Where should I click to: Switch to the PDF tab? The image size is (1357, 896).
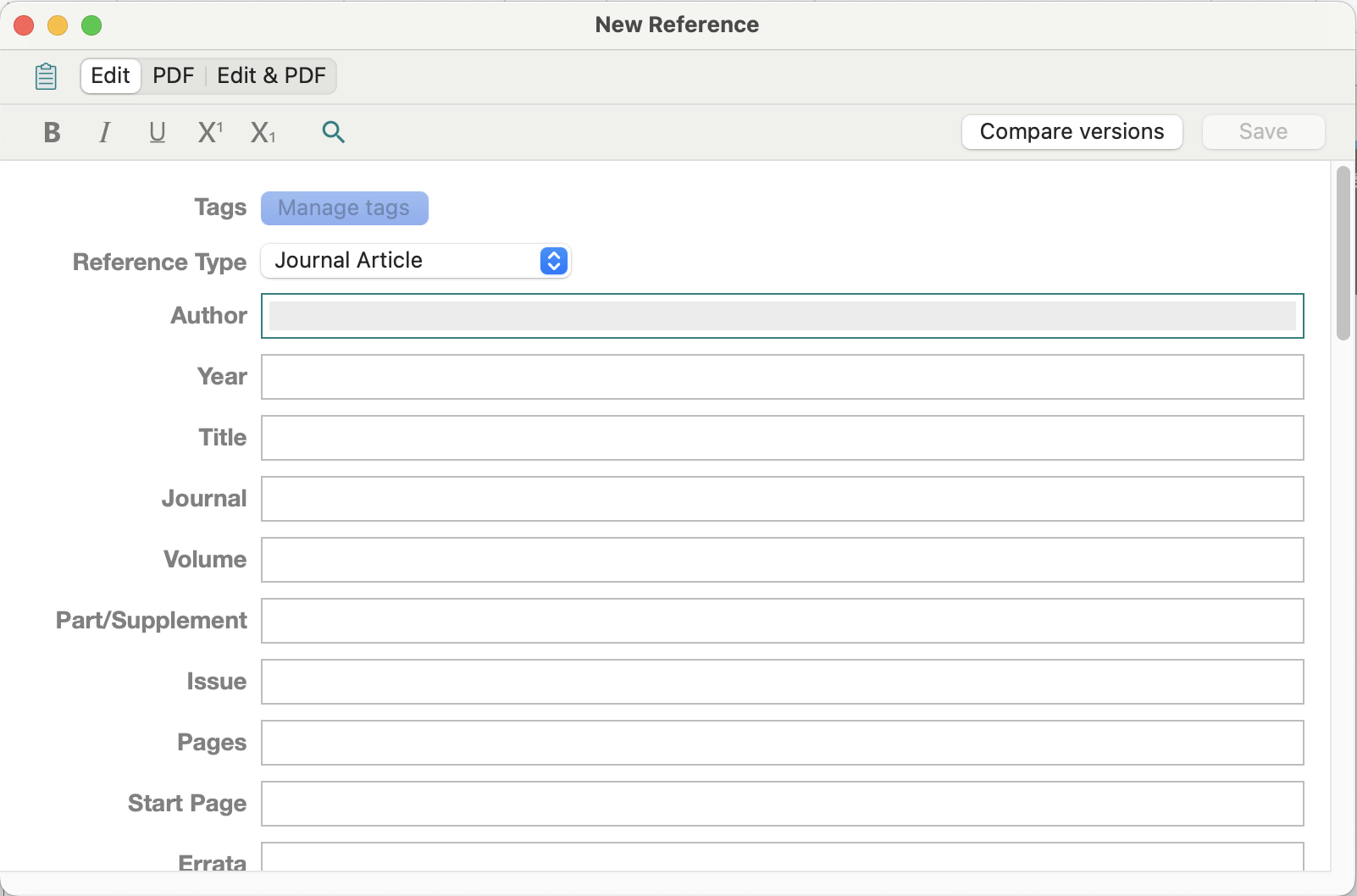point(173,76)
